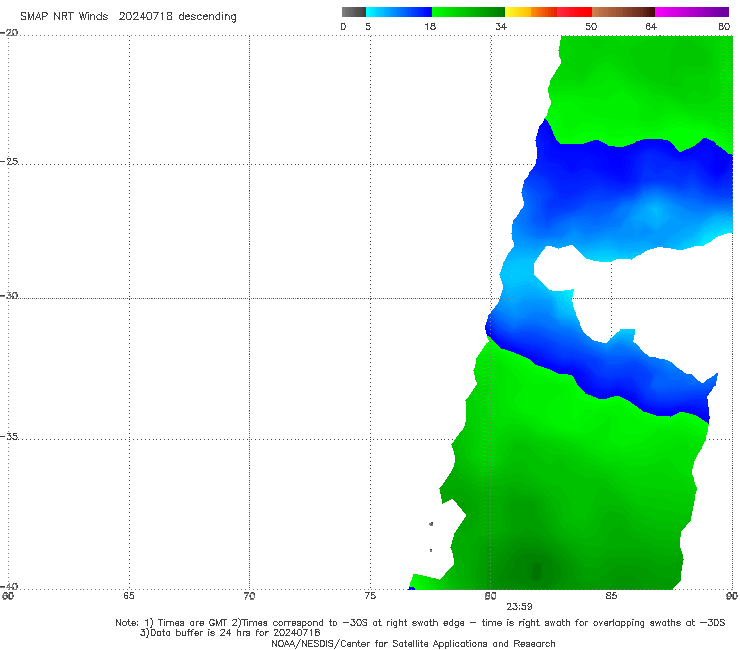
Task: Click the NOAA/NESDIS credit line
Action: tap(413, 643)
